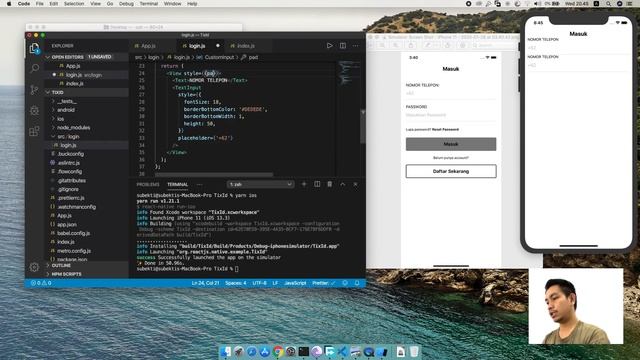Open Finder from the dock
Viewport: 640px width, 360px height.
coord(226,351)
